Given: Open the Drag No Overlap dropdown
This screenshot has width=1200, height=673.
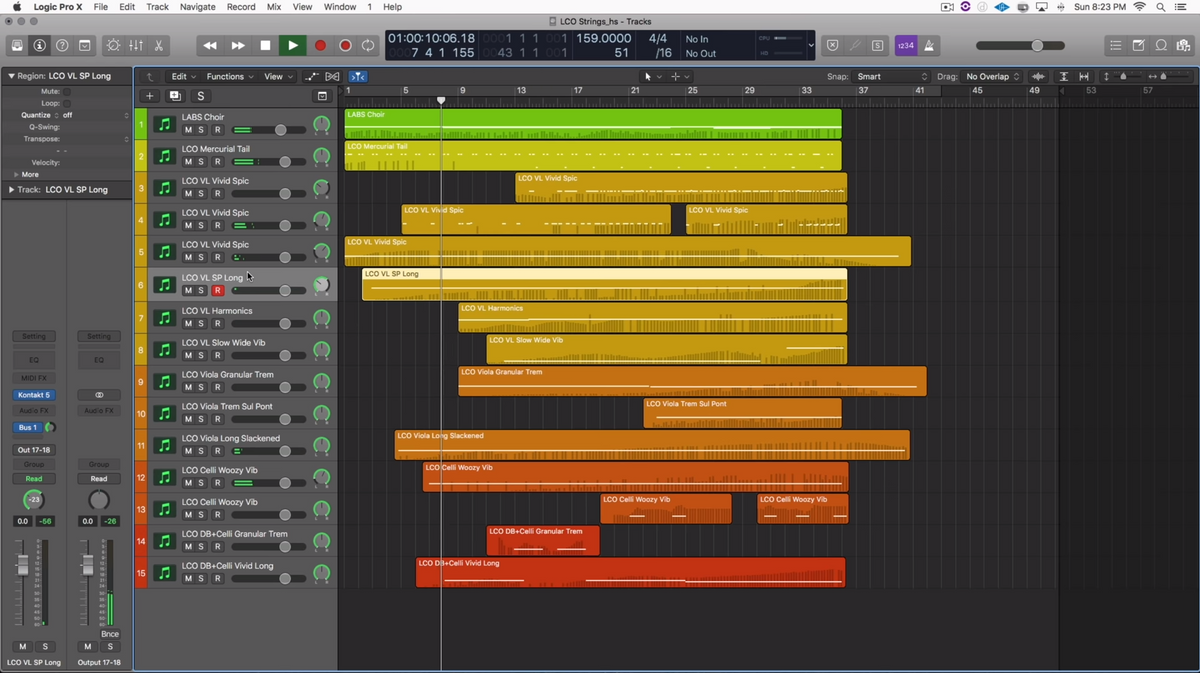Looking at the screenshot, I should [992, 77].
